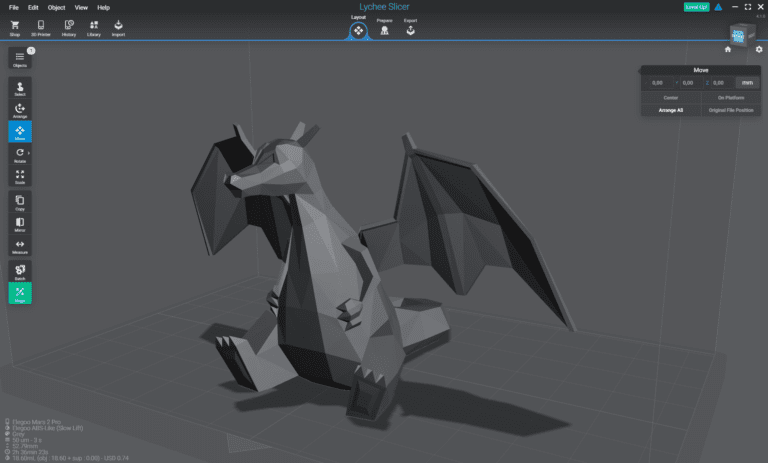The width and height of the screenshot is (768, 463).
Task: Click the 50 um layer thickness status line
Action: (22, 440)
